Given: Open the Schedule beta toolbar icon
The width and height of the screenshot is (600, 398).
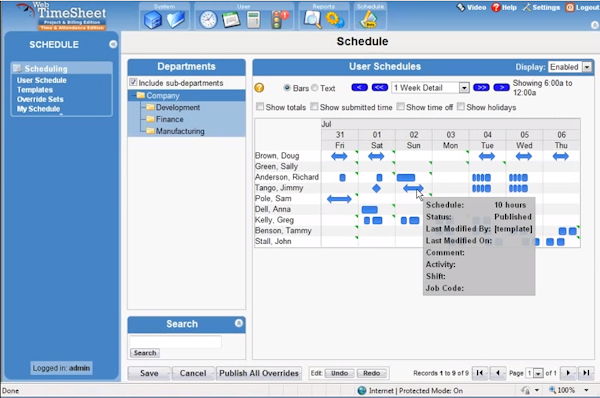Looking at the screenshot, I should tap(369, 20).
